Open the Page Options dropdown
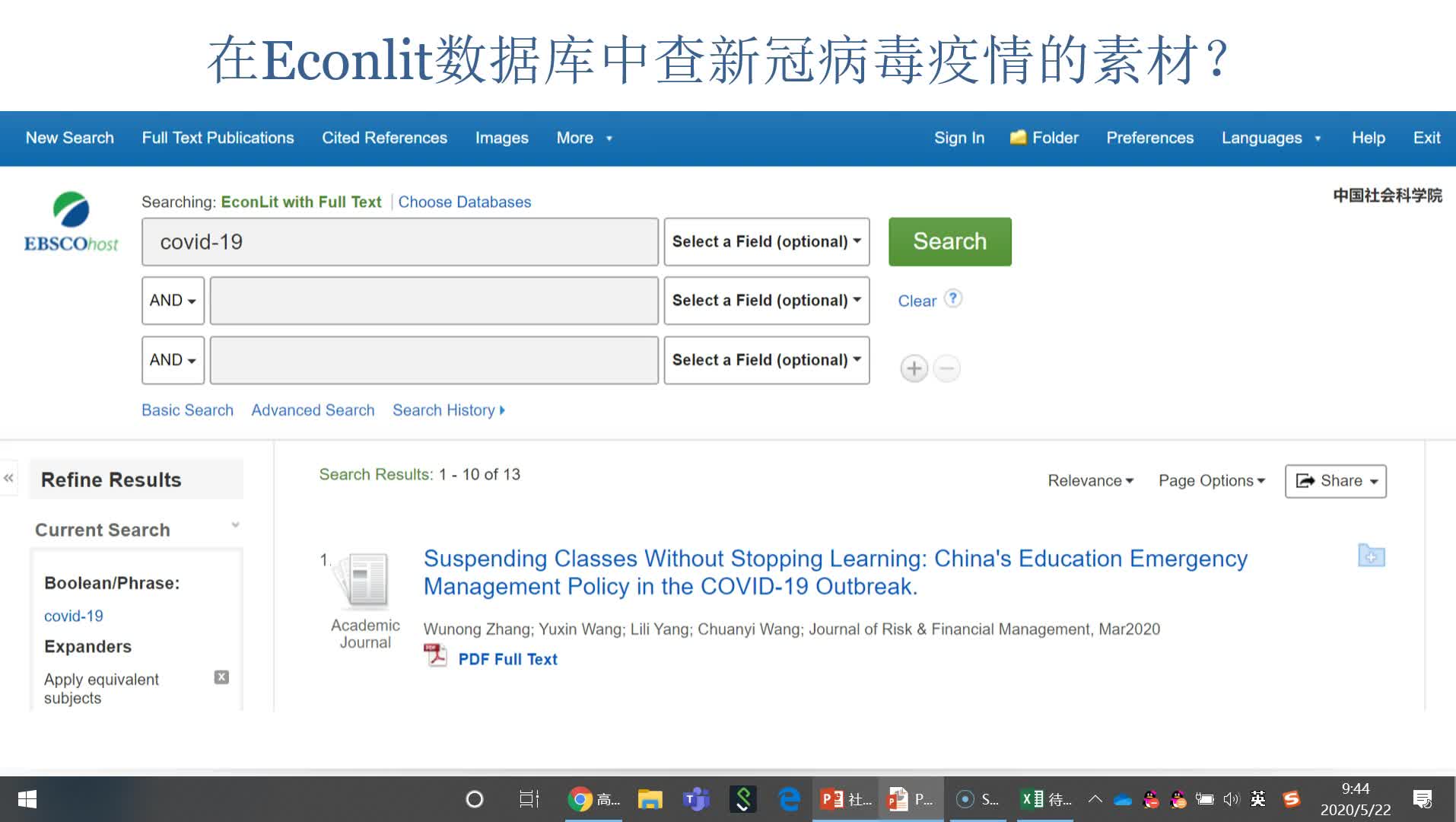 (1211, 480)
